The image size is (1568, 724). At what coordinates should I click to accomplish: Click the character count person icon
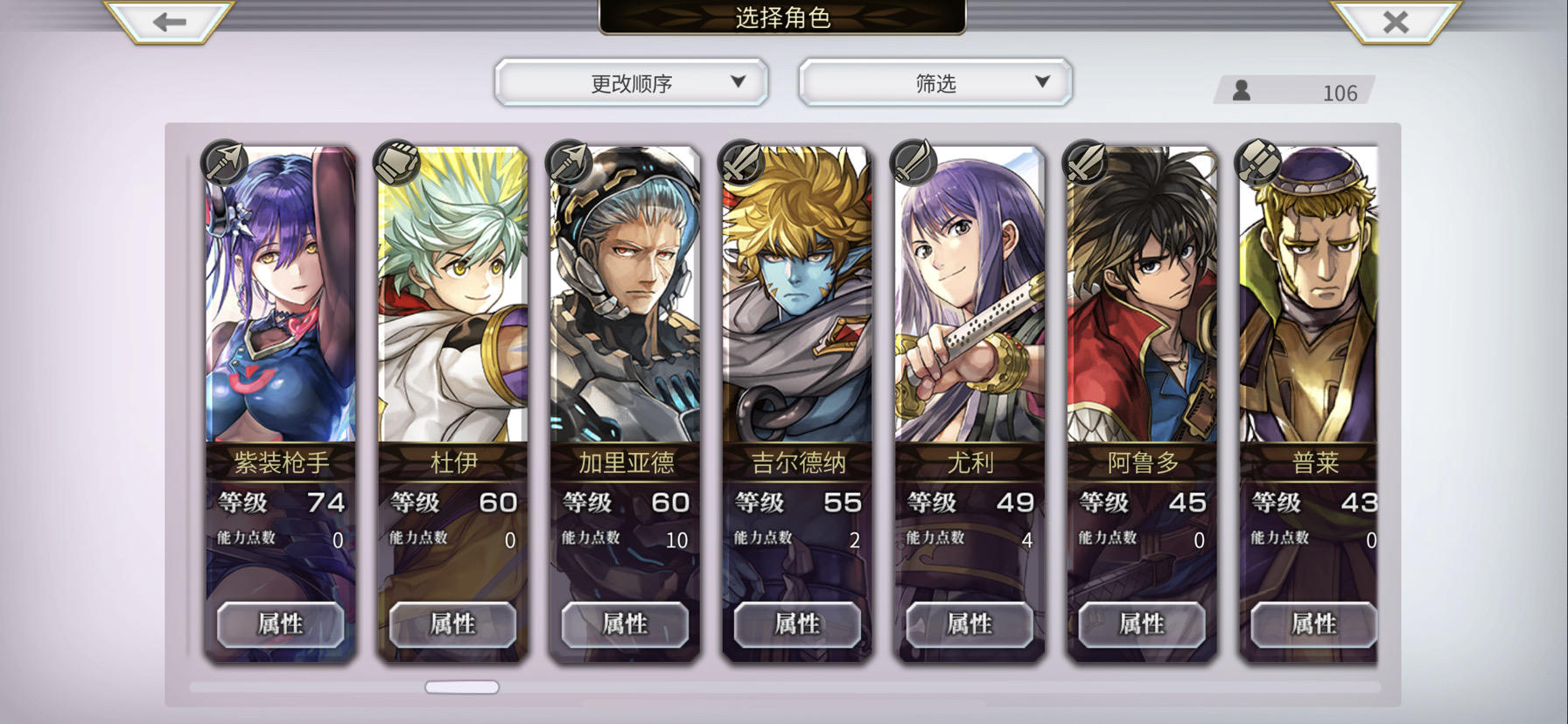pos(1241,91)
